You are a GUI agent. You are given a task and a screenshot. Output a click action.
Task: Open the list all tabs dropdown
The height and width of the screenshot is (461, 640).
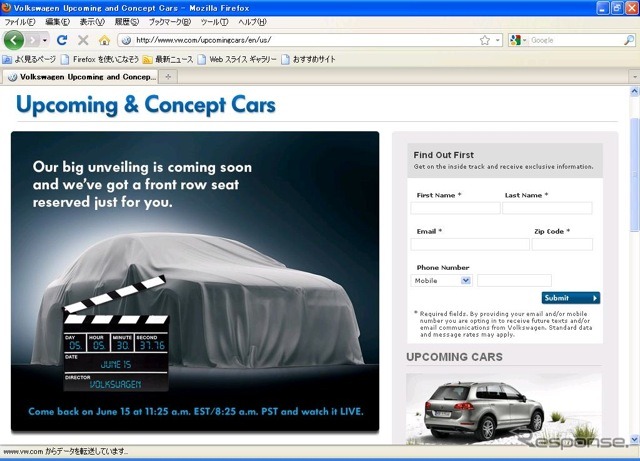pyautogui.click(x=634, y=77)
